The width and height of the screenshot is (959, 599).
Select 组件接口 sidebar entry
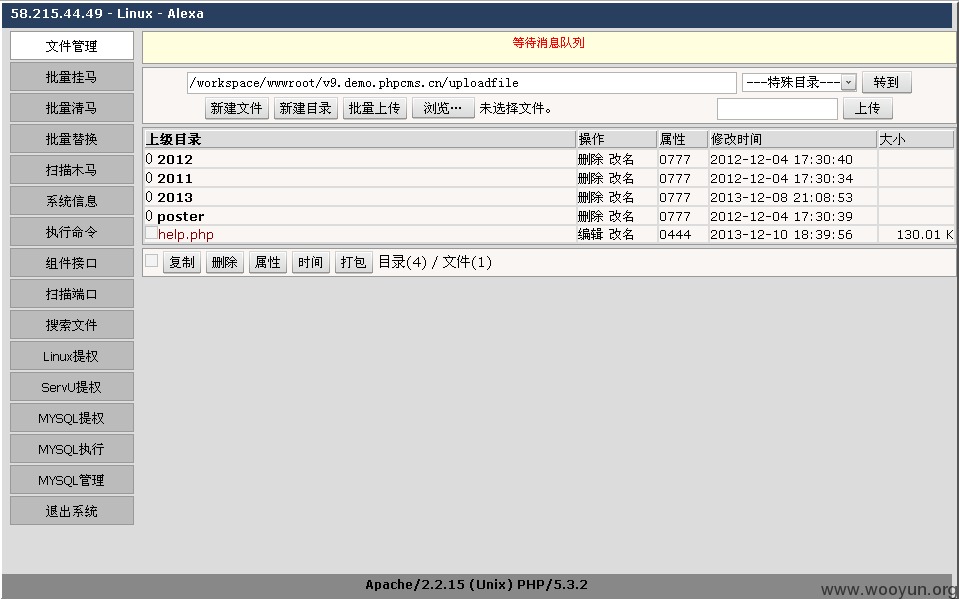point(72,263)
